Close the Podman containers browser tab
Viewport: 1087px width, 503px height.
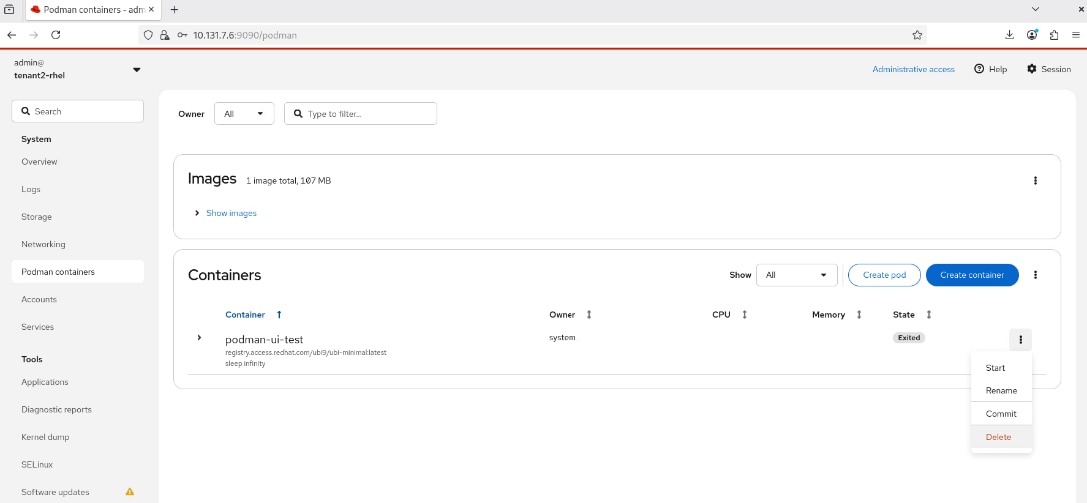tap(151, 10)
